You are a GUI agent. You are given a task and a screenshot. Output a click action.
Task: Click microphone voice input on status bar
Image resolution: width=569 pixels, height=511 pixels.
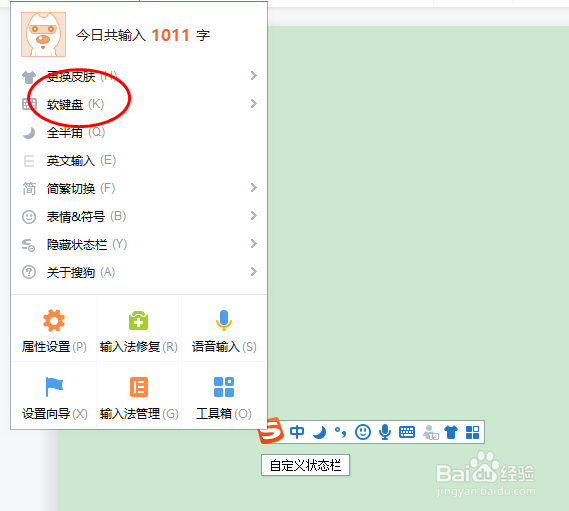point(385,432)
